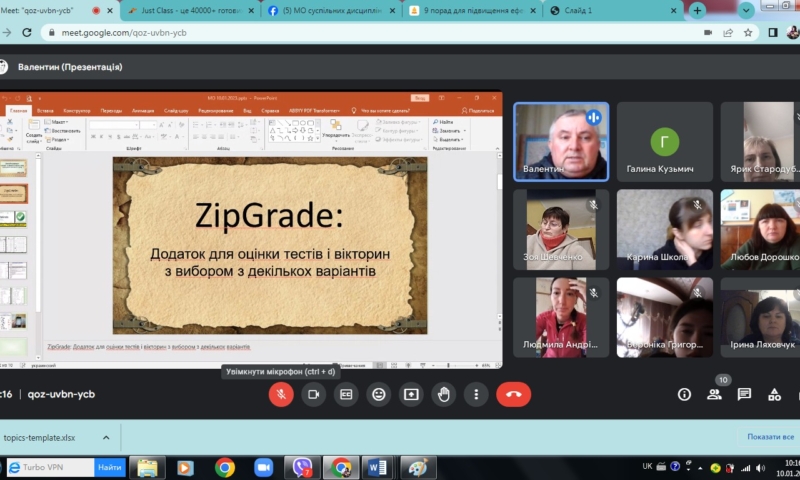Viewport: 800px width, 480px height.
Task: Select Ірина Ляховчук video tile
Action: click(760, 317)
